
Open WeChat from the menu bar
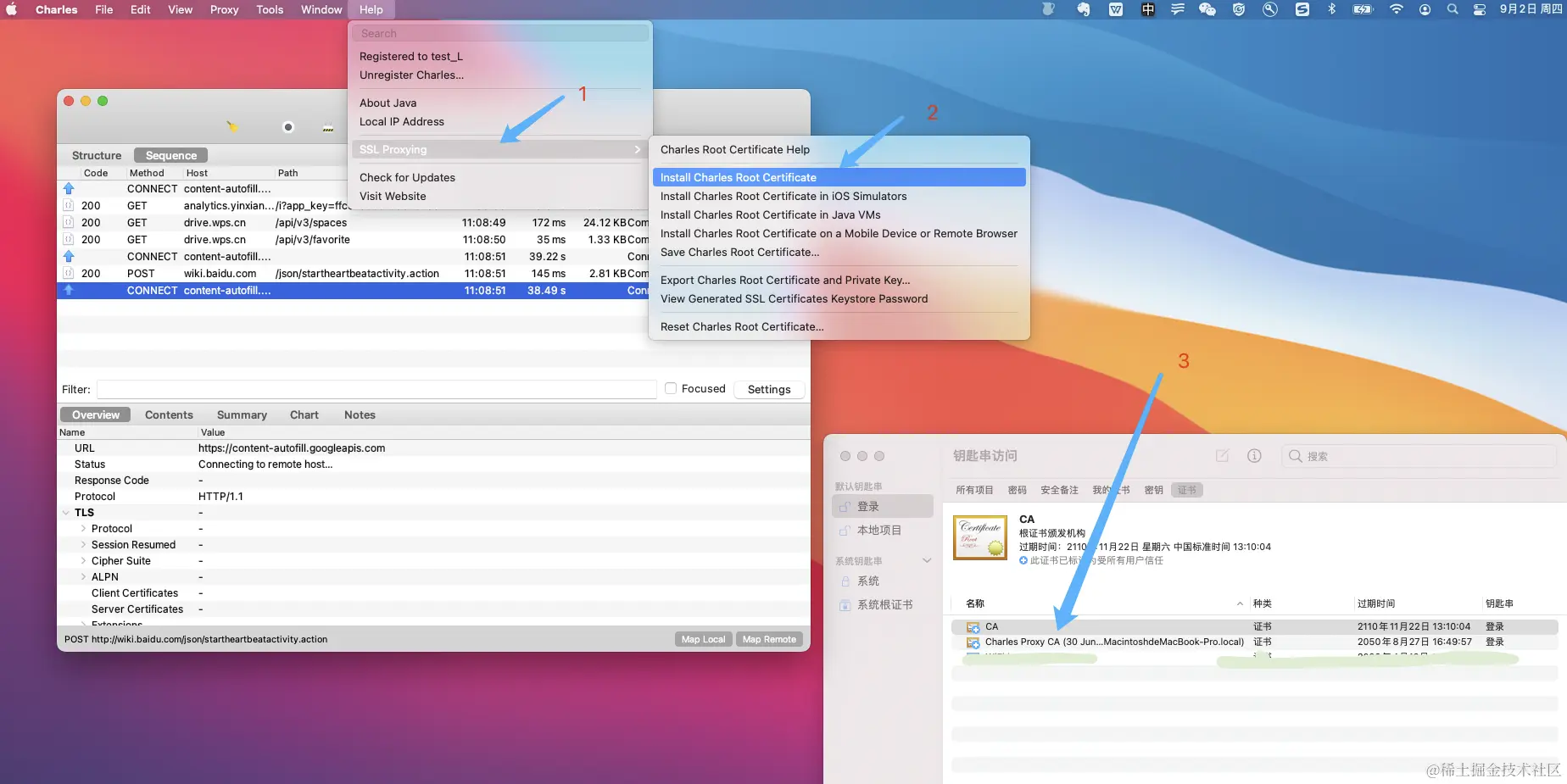pos(1207,9)
